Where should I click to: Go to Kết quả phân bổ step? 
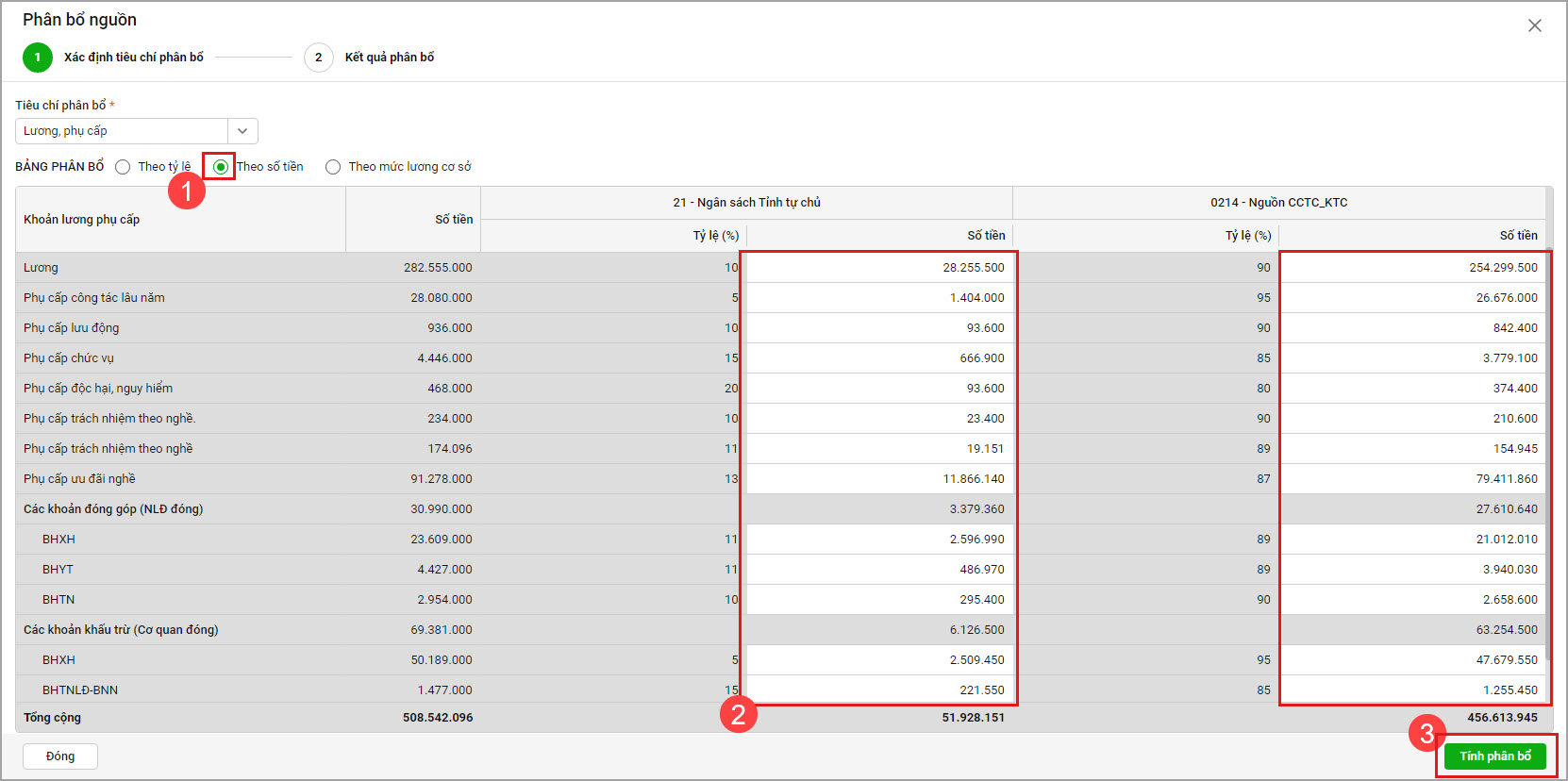click(389, 58)
